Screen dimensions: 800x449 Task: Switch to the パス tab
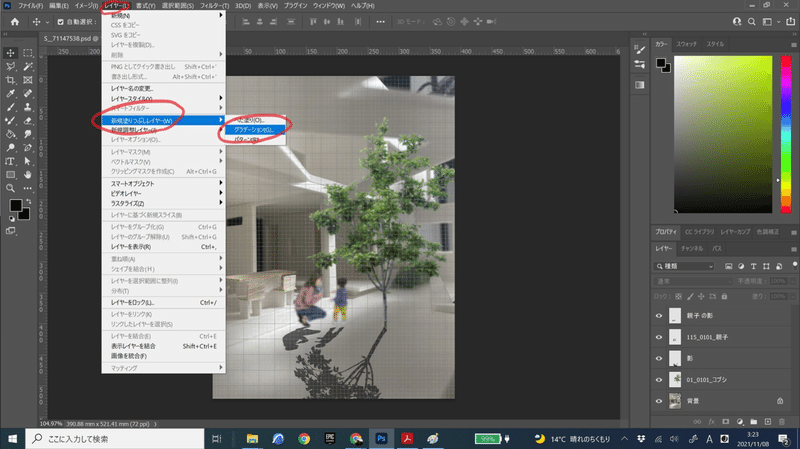point(717,249)
